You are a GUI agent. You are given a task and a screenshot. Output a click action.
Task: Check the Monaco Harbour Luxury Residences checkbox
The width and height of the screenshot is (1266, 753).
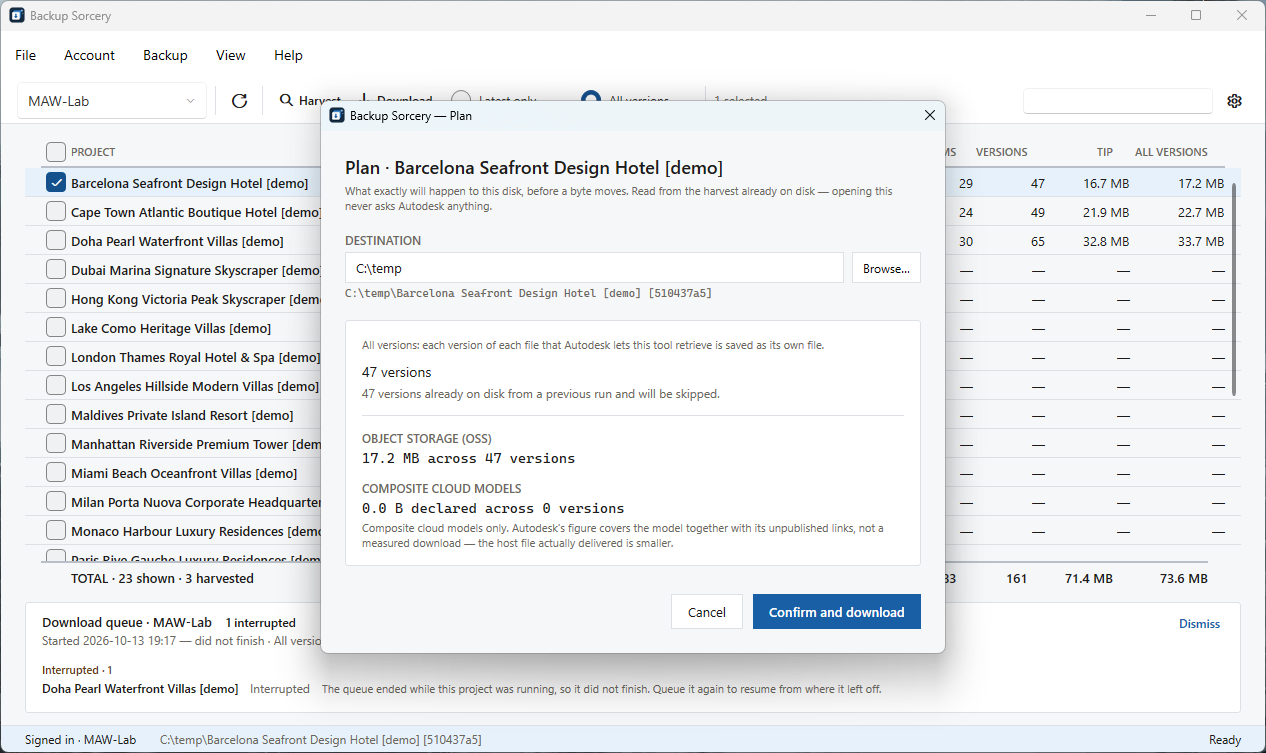[56, 531]
